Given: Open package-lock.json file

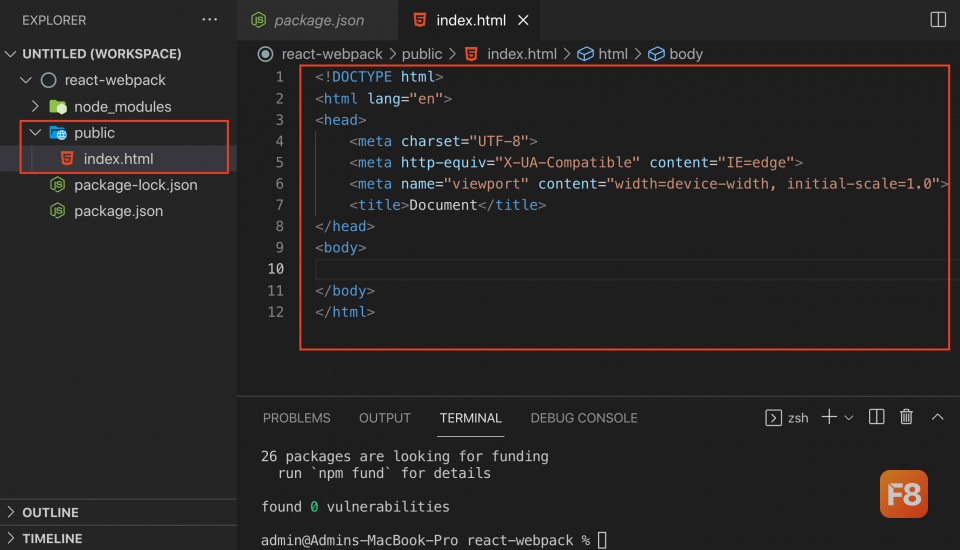Looking at the screenshot, I should pos(135,185).
